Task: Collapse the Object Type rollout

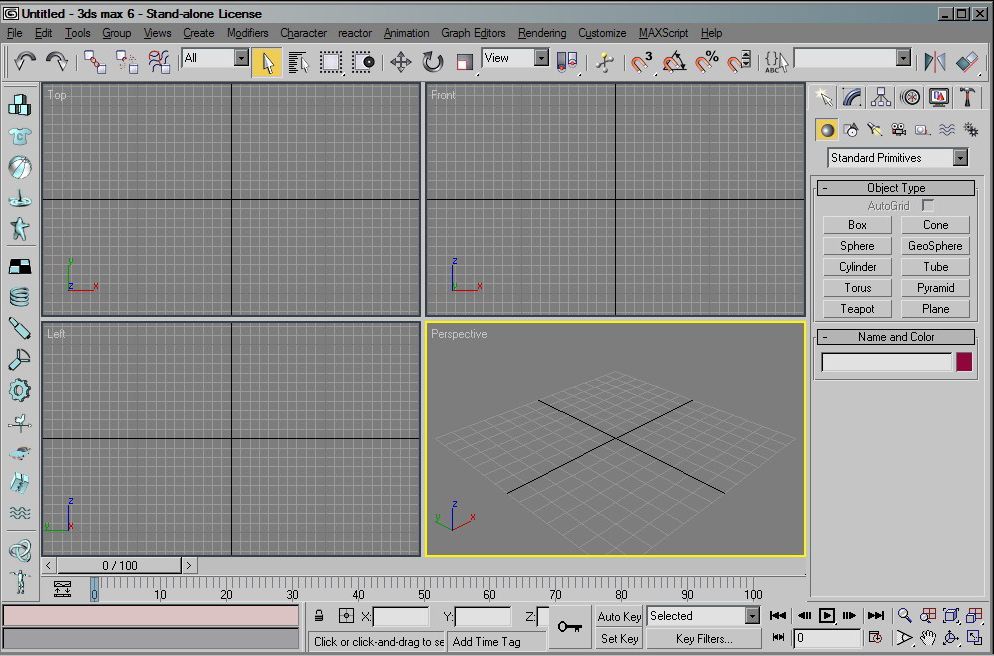Action: pos(896,188)
